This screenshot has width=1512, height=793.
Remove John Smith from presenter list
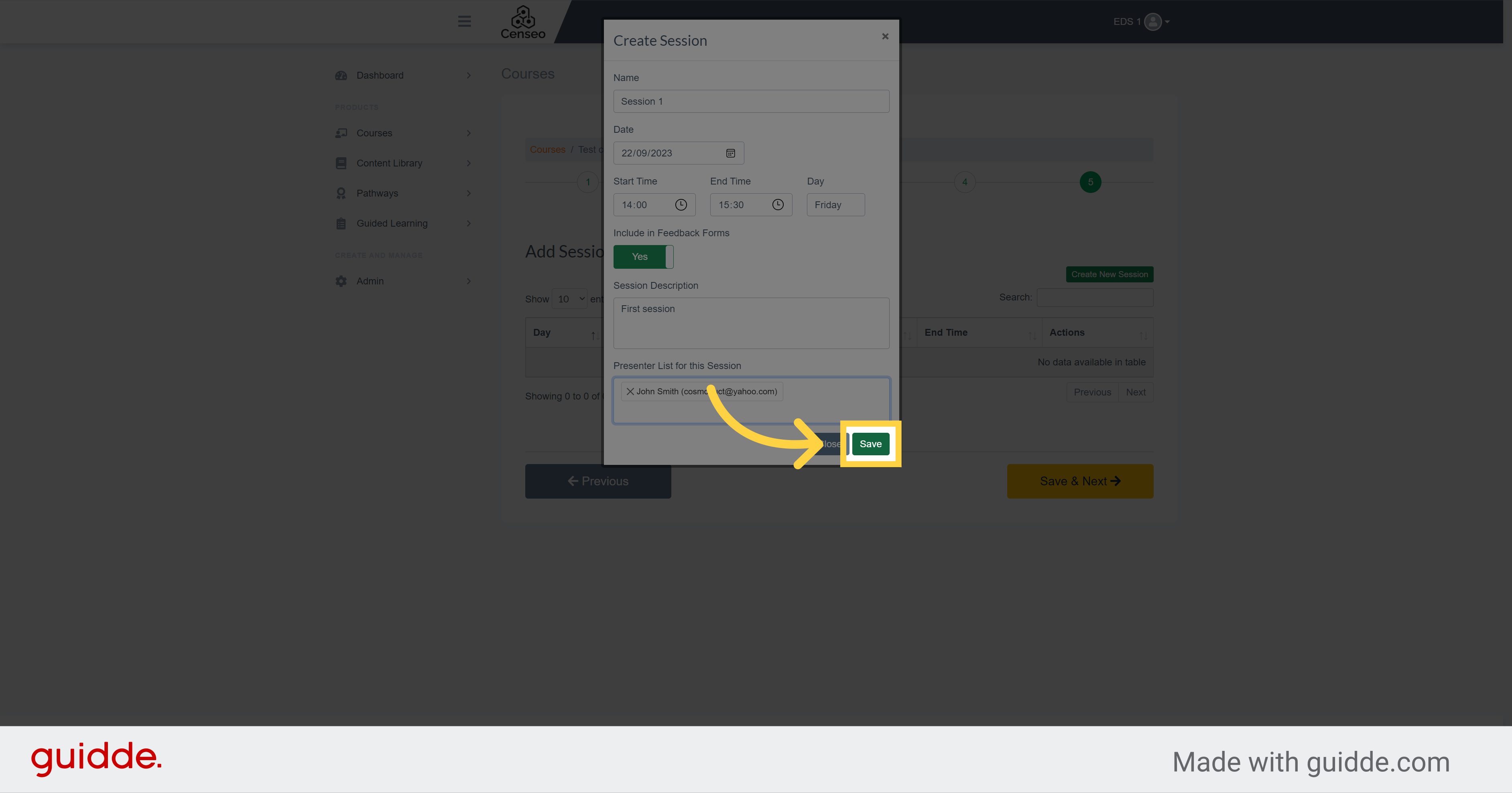tap(630, 391)
